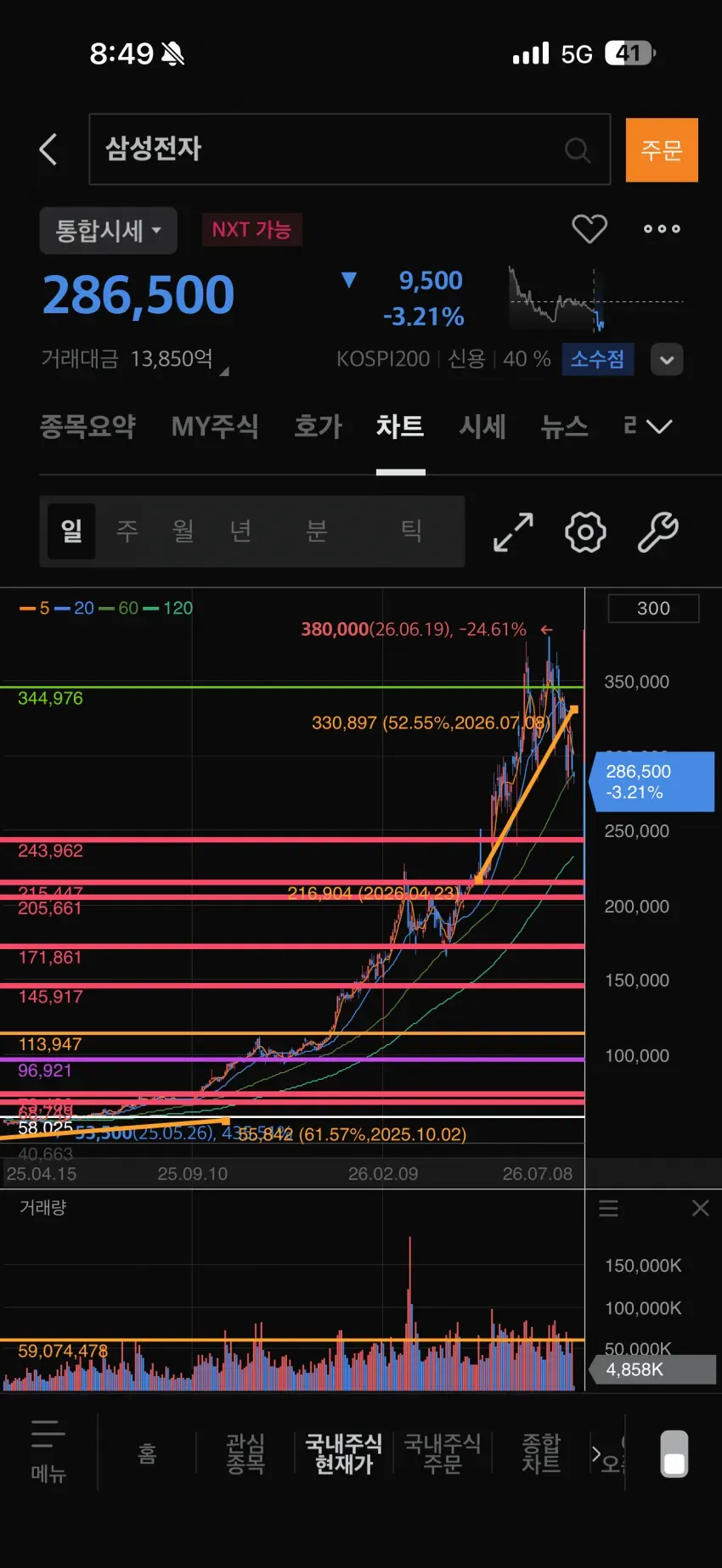This screenshot has width=722, height=1568.
Task: Open the 거래량 indicator menu icon
Action: tap(608, 1208)
